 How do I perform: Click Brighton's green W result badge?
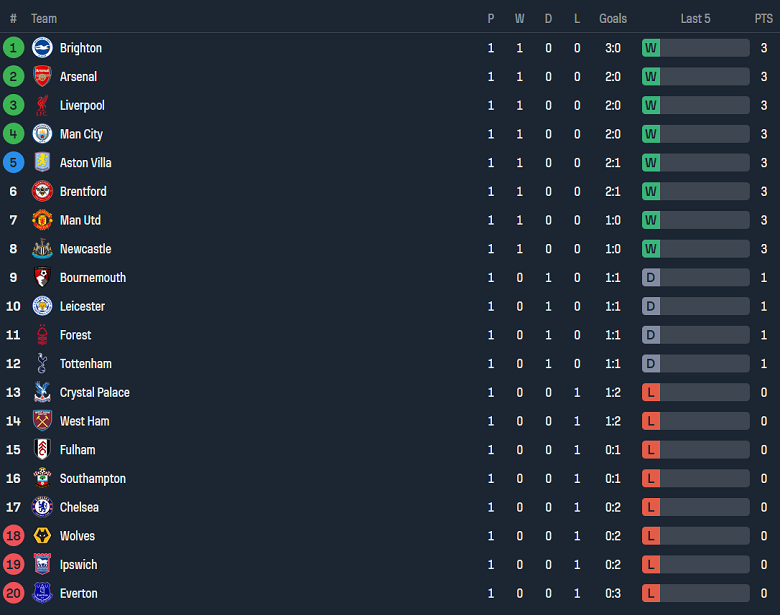tap(651, 48)
